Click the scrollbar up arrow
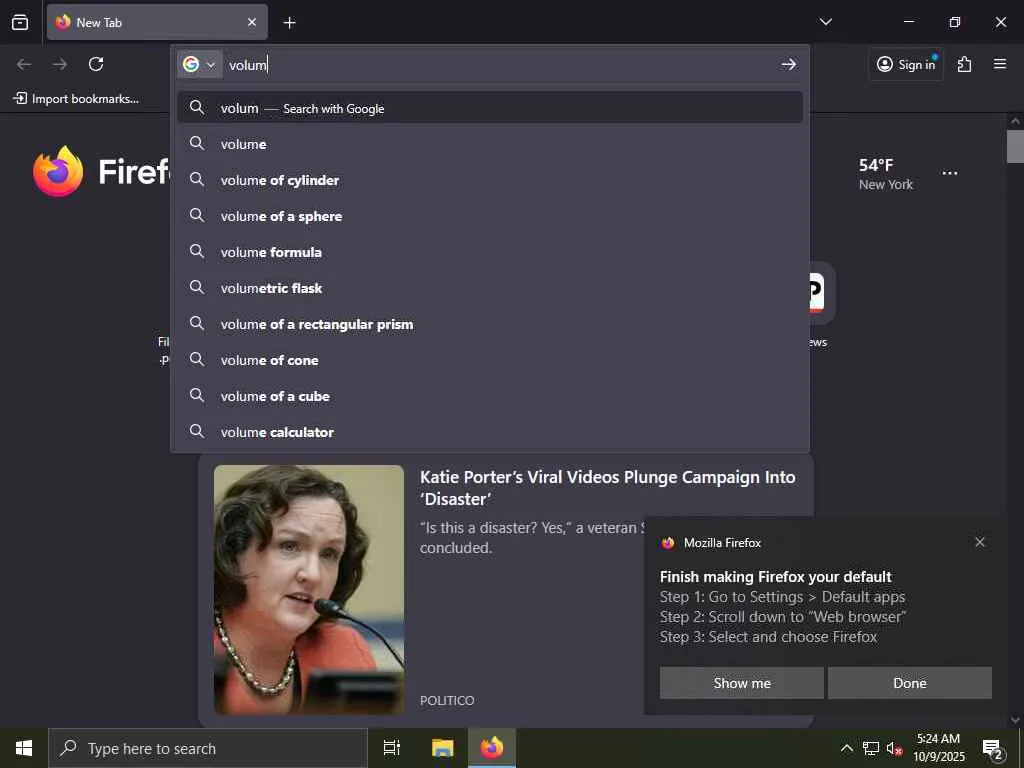The width and height of the screenshot is (1024, 768). tap(1014, 121)
